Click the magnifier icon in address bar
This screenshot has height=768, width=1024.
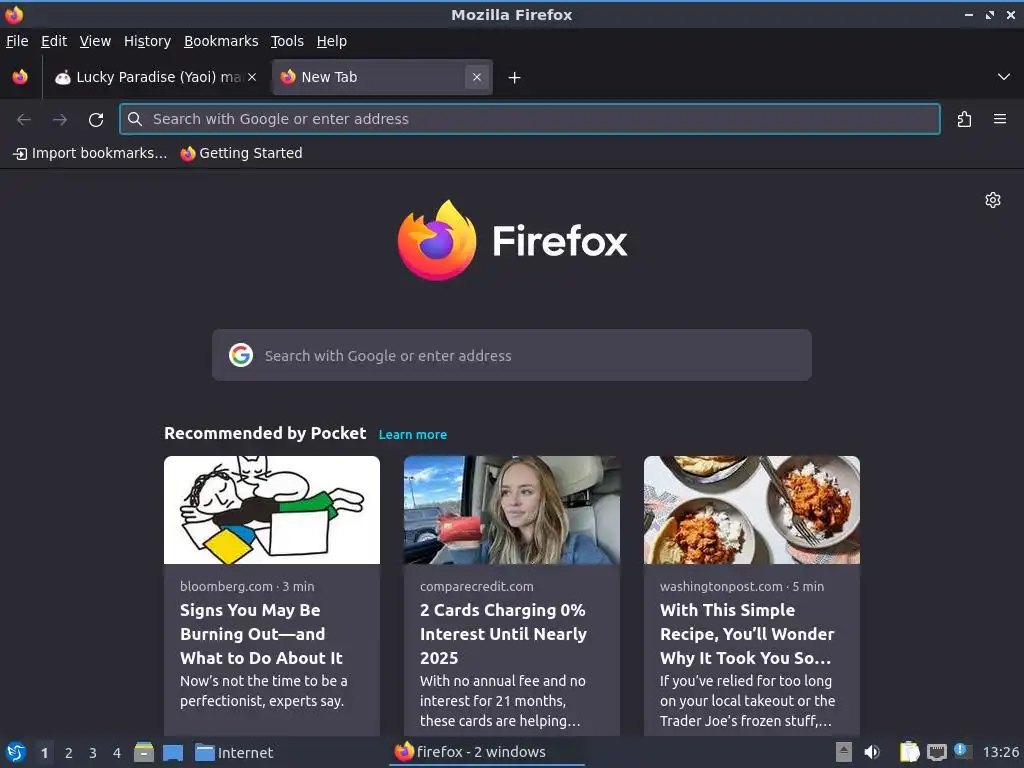[x=135, y=119]
